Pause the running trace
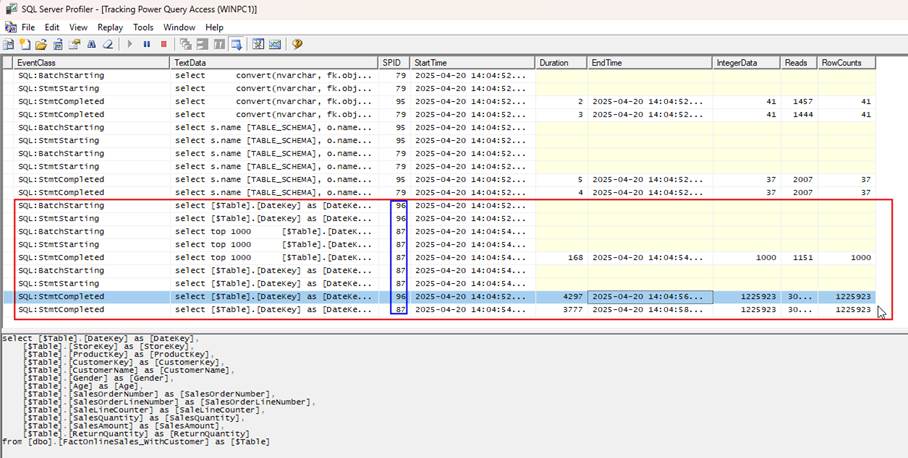 tap(147, 44)
